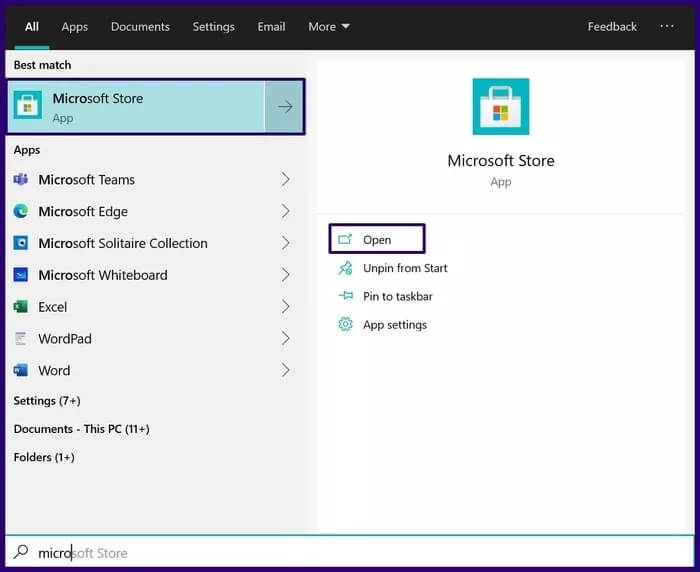Expand the Word result chevron
This screenshot has height=572, width=700.
(x=286, y=370)
